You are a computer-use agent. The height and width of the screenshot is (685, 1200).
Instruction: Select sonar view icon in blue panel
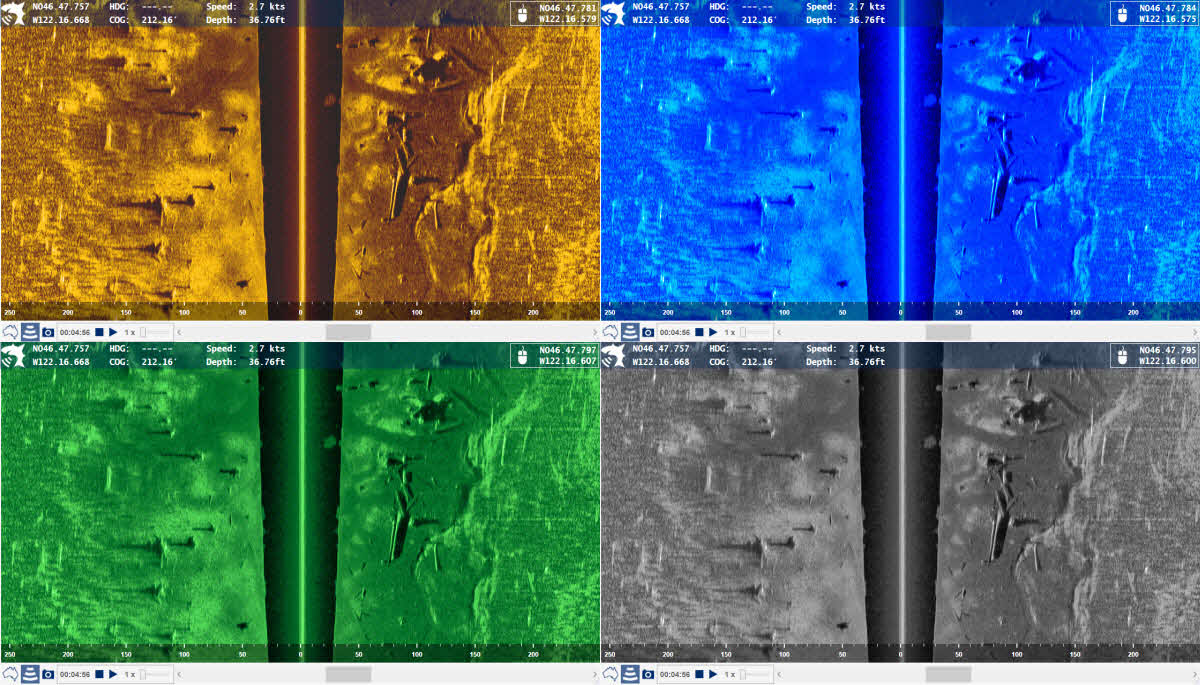coord(630,331)
